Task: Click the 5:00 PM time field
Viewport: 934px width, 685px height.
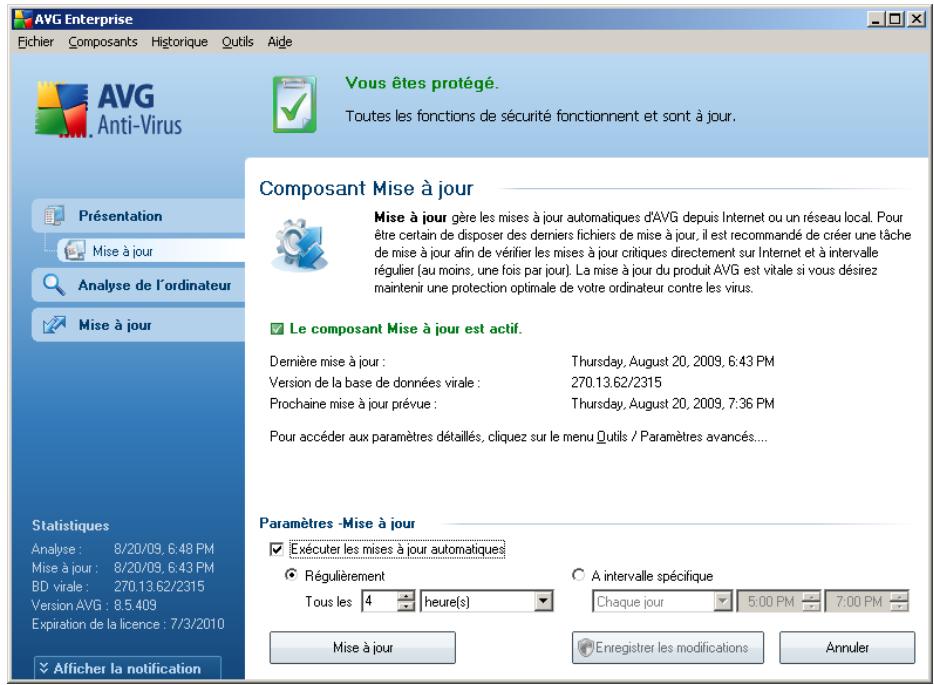Action: click(x=770, y=602)
